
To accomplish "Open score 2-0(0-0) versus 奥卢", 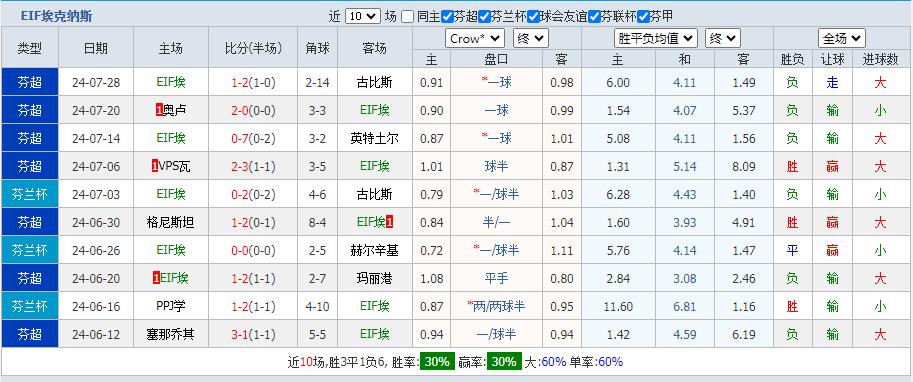I will [253, 111].
